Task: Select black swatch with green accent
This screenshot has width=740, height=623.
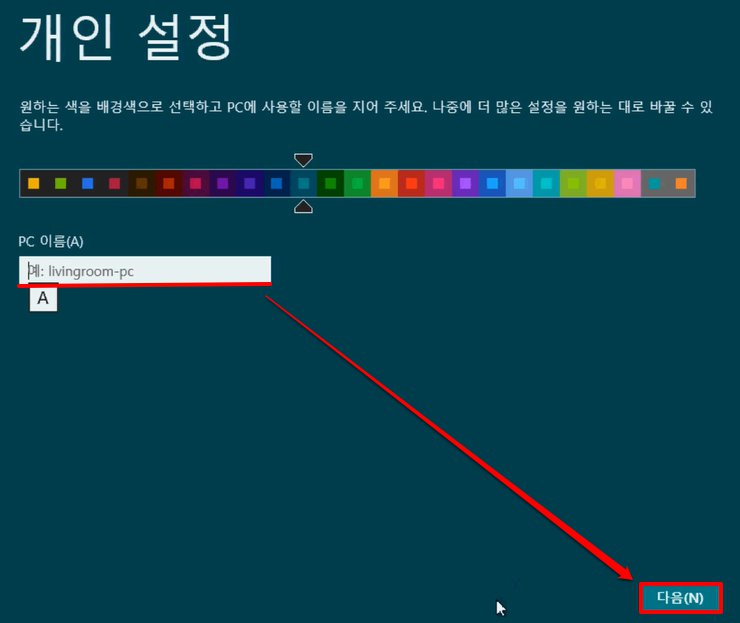Action: (60, 183)
